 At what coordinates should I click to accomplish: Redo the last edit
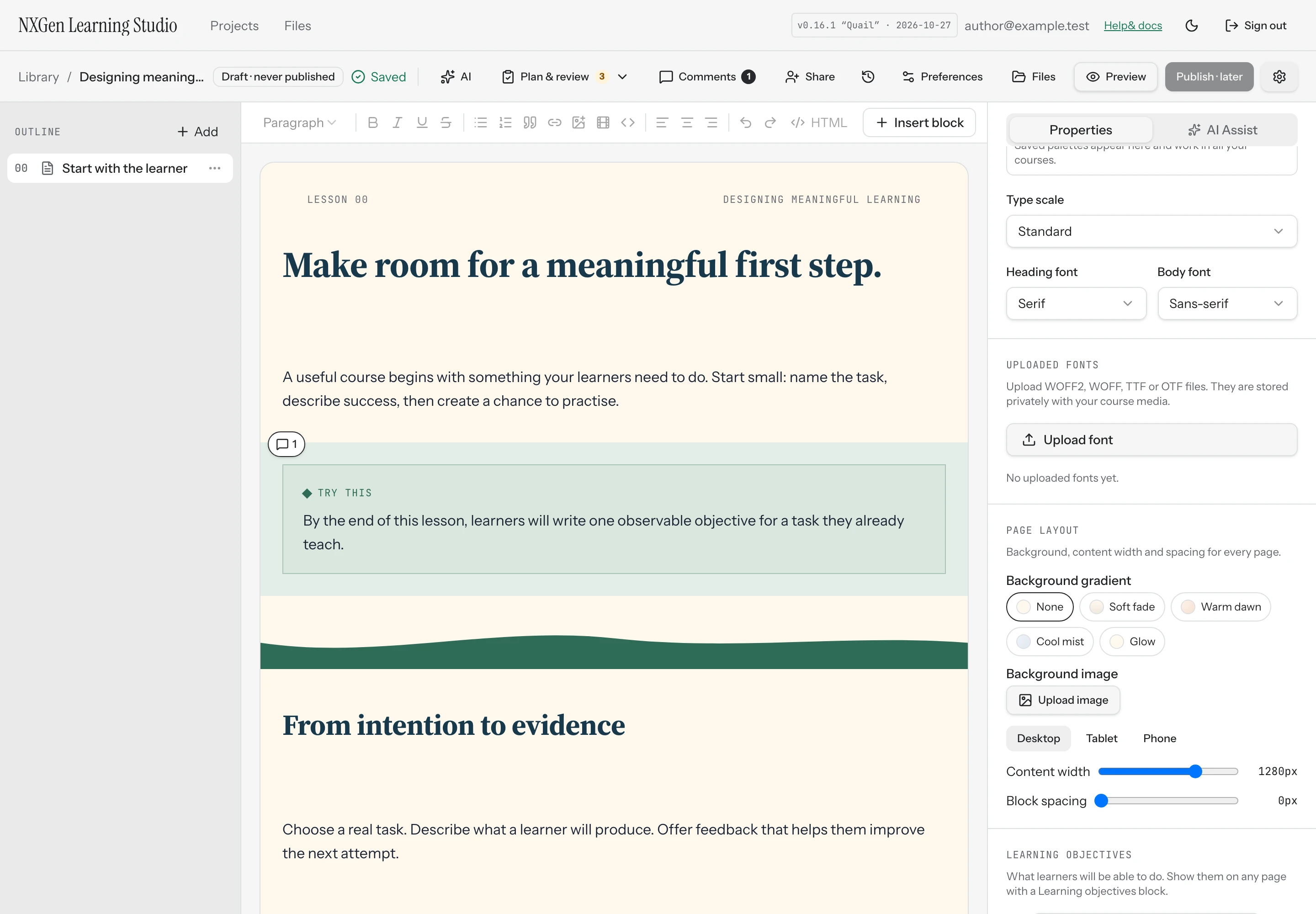[770, 122]
